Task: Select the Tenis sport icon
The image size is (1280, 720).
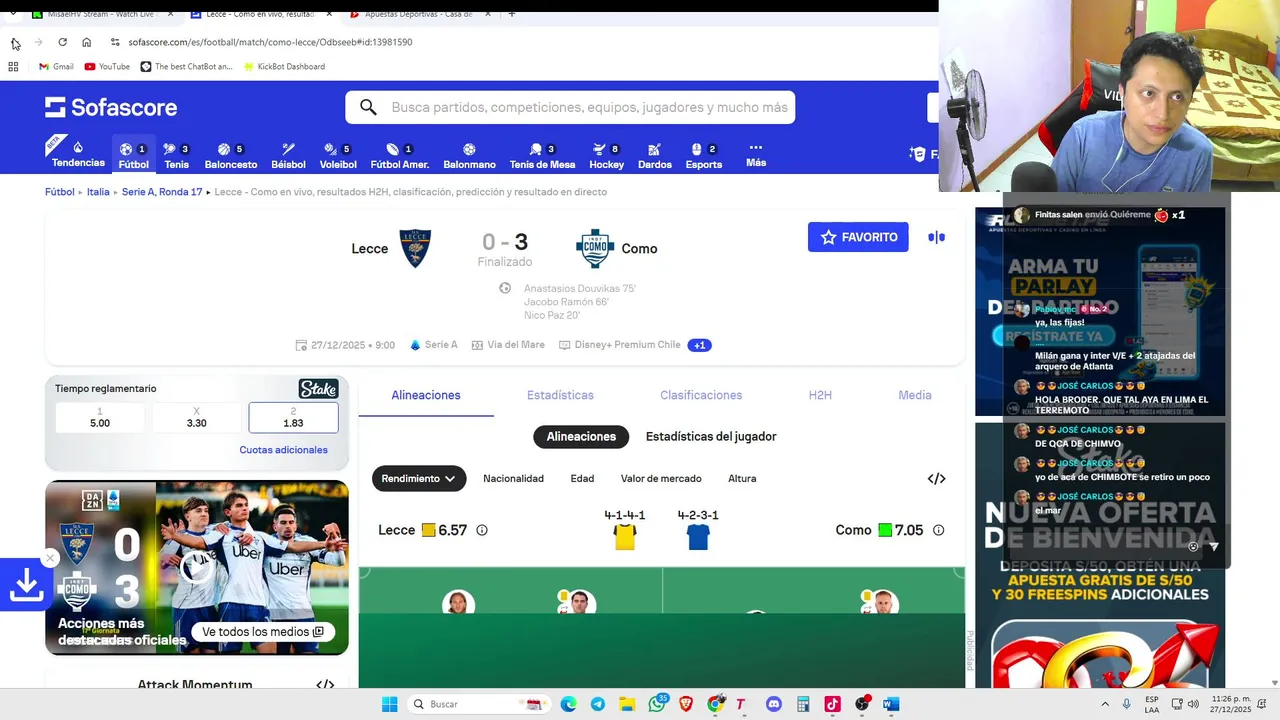Action: pyautogui.click(x=176, y=155)
